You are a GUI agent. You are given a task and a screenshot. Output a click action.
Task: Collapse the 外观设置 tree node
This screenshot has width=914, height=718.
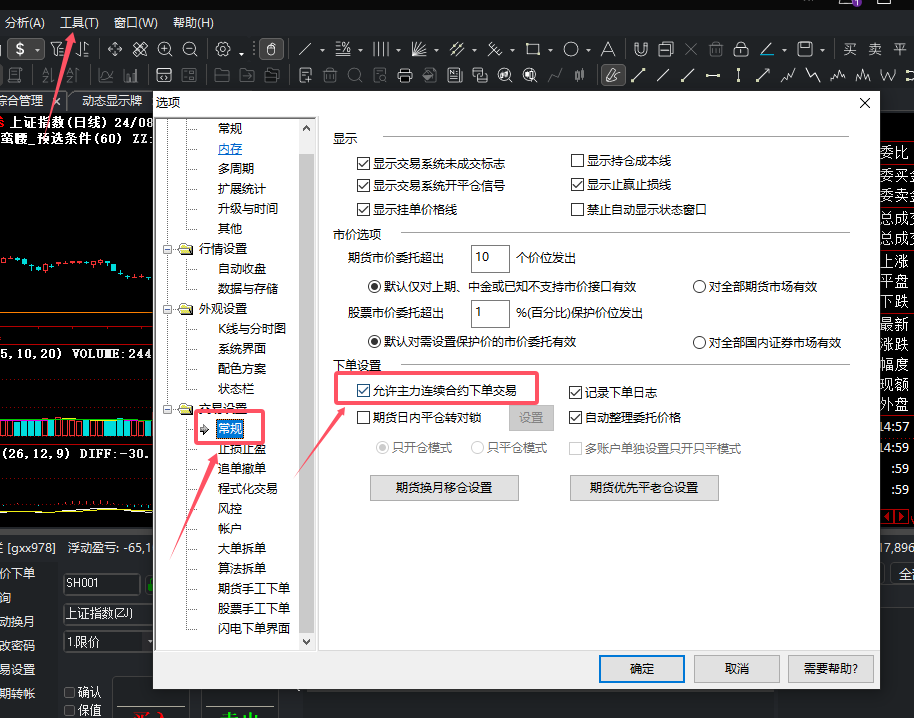tap(168, 309)
